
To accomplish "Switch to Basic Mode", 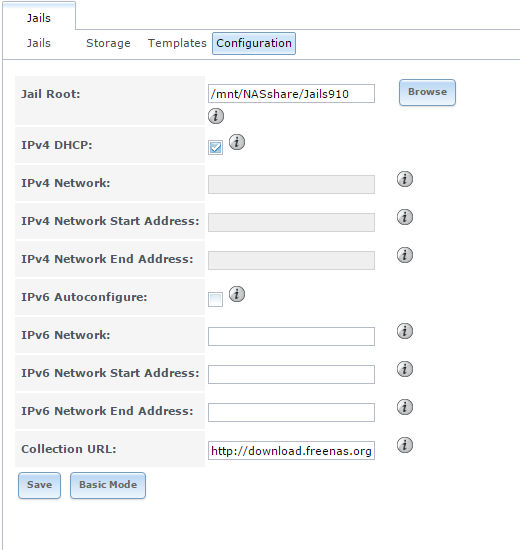I will click(108, 485).
